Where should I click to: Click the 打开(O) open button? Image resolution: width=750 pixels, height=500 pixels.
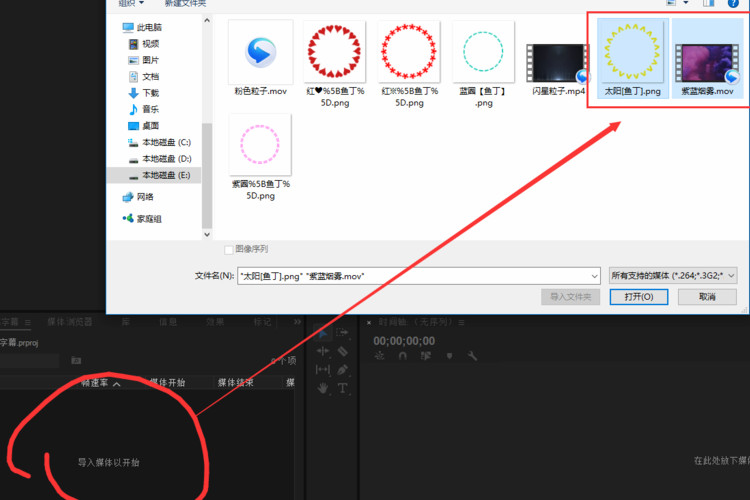pos(638,297)
